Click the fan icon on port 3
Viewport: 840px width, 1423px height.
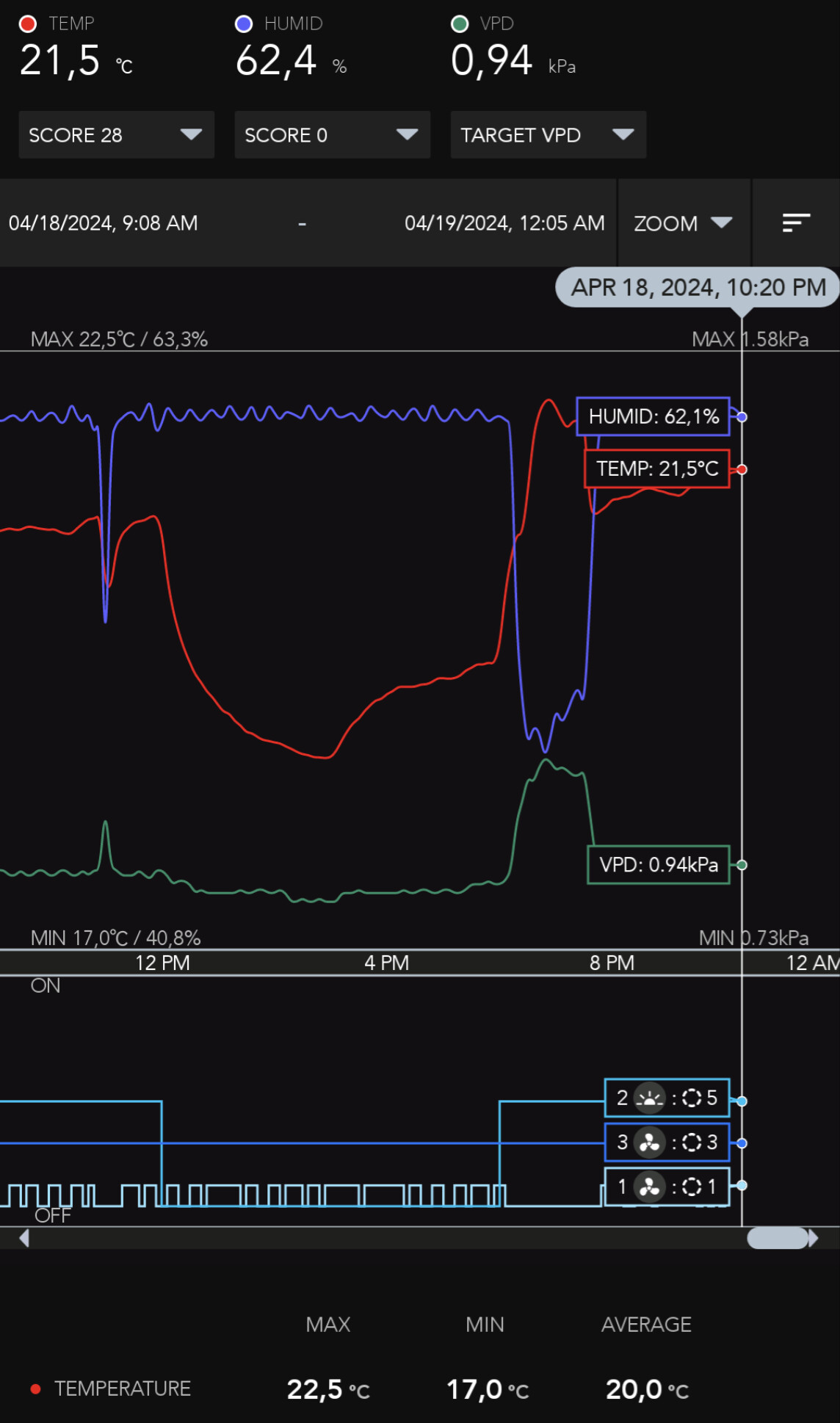click(x=649, y=1143)
